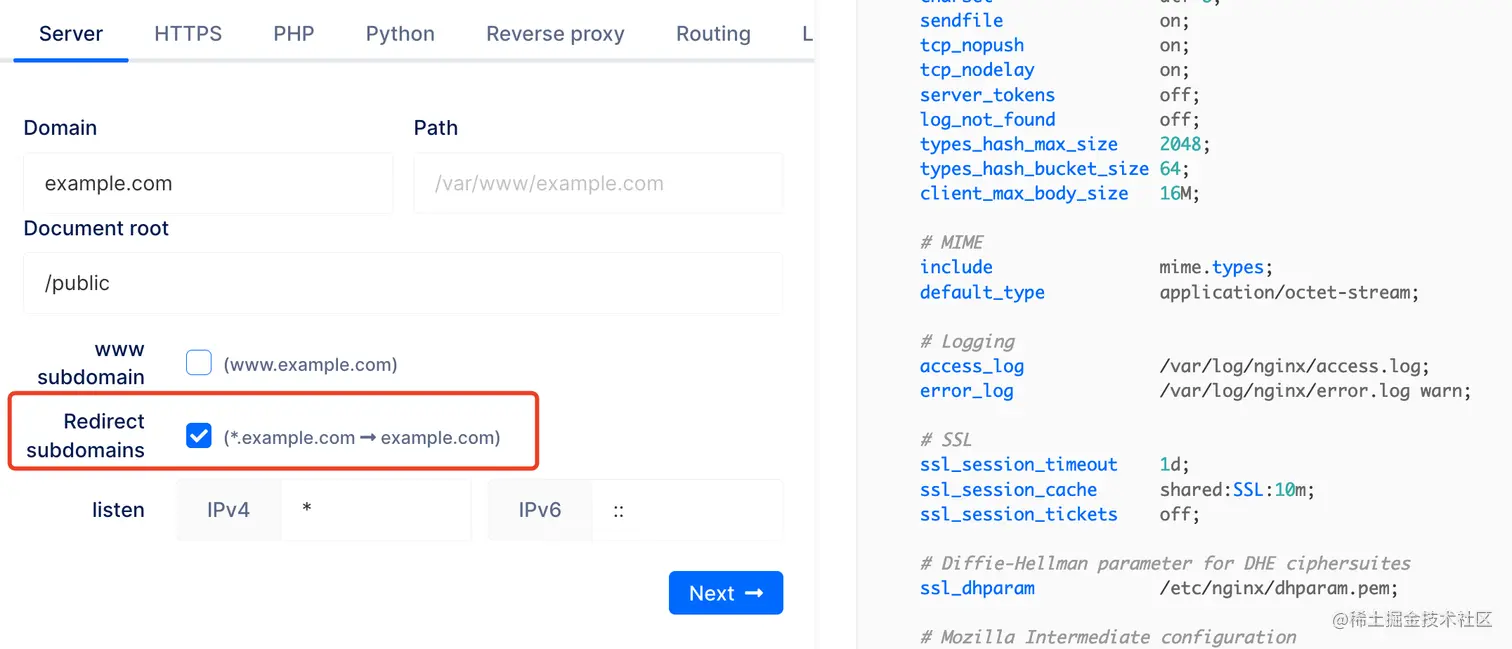Switch to the HTTPS tab

[x=188, y=33]
